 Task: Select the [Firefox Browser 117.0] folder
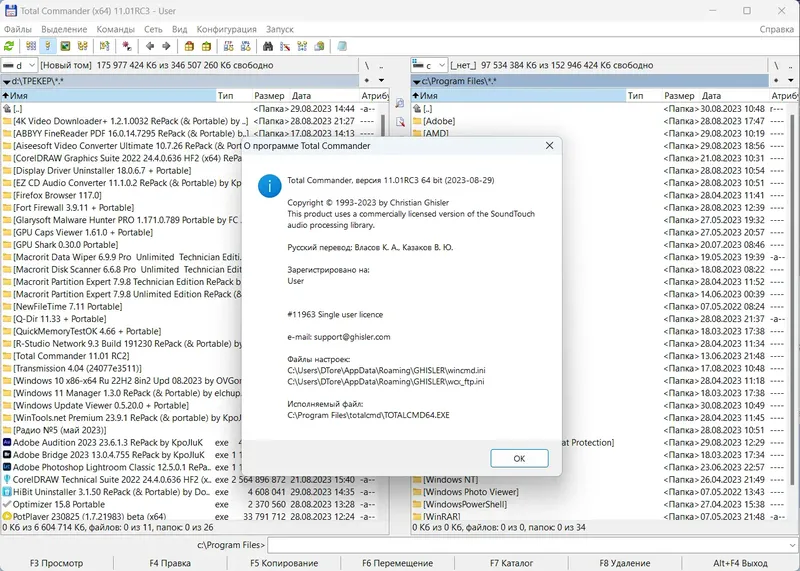click(57, 195)
